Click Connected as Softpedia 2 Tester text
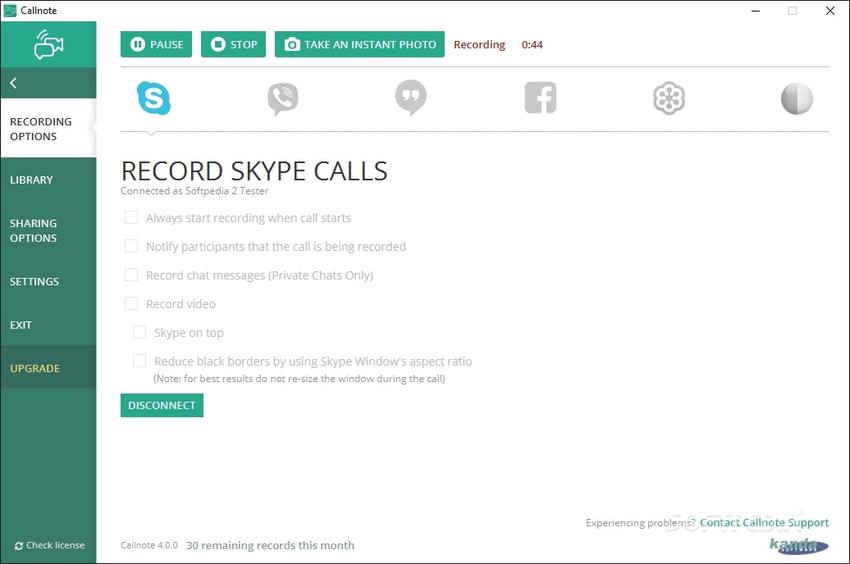The height and width of the screenshot is (564, 850). point(194,191)
